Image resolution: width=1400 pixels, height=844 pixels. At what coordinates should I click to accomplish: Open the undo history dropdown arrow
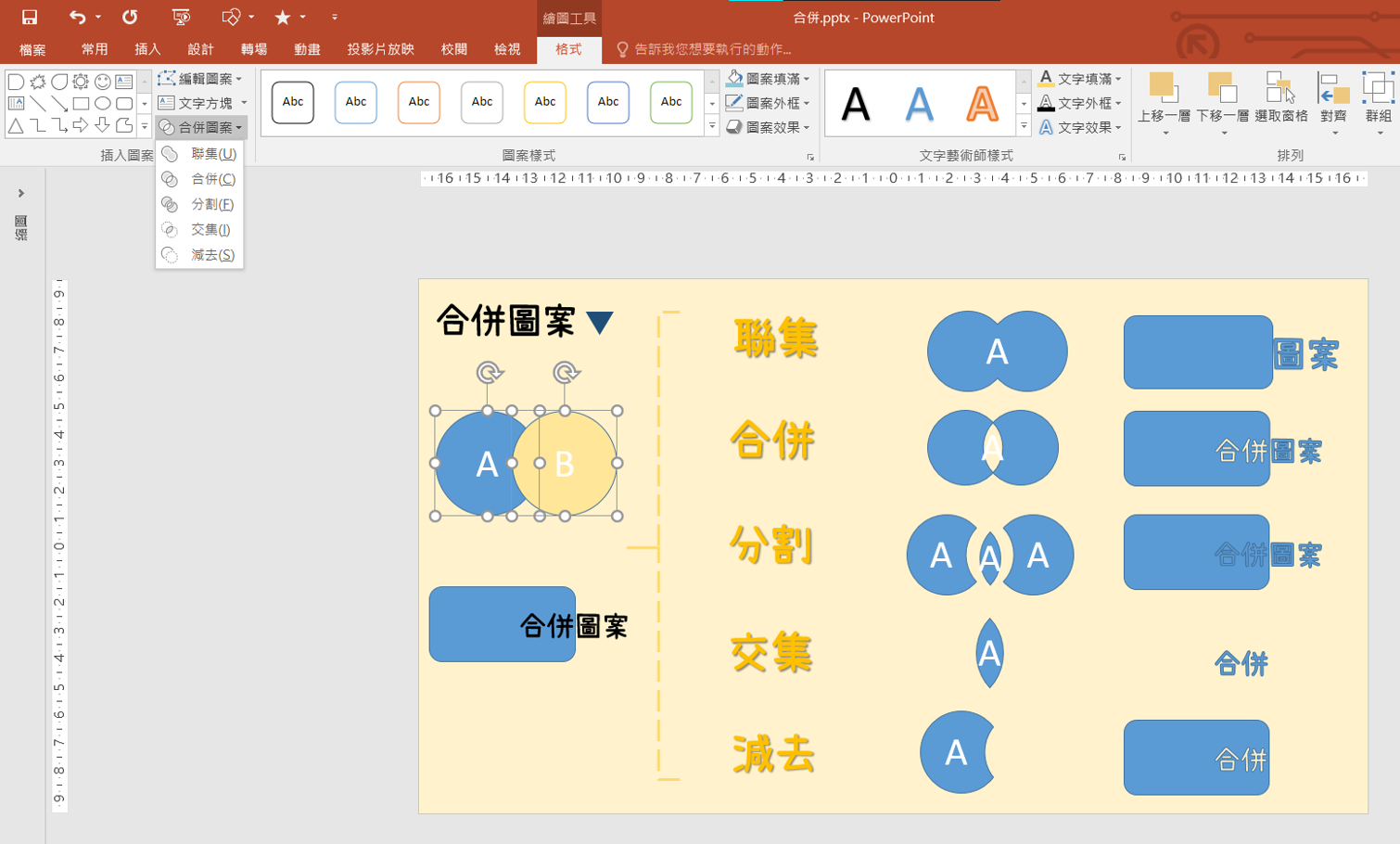click(98, 17)
